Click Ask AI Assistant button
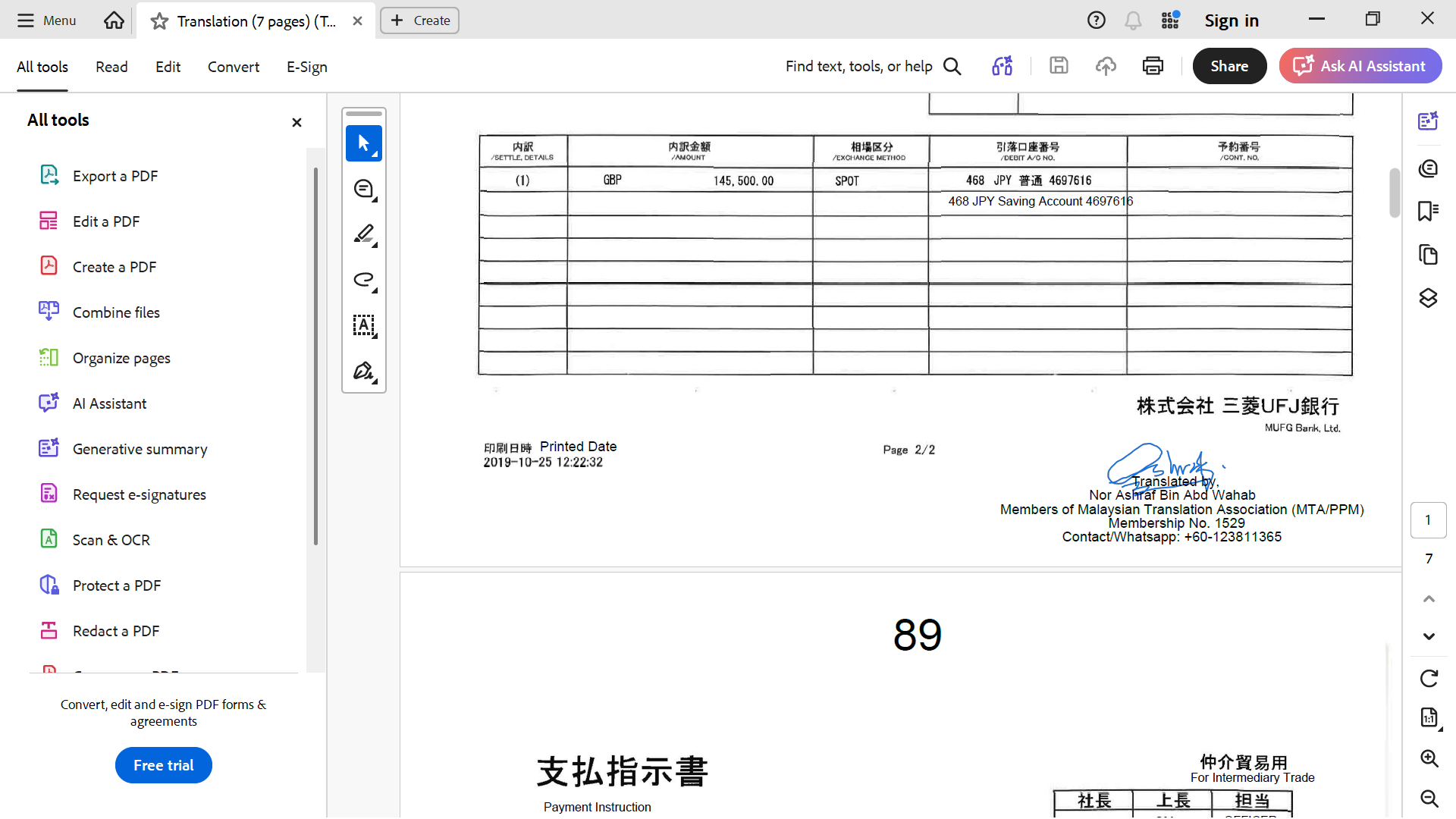Image resolution: width=1456 pixels, height=819 pixels. pyautogui.click(x=1360, y=66)
